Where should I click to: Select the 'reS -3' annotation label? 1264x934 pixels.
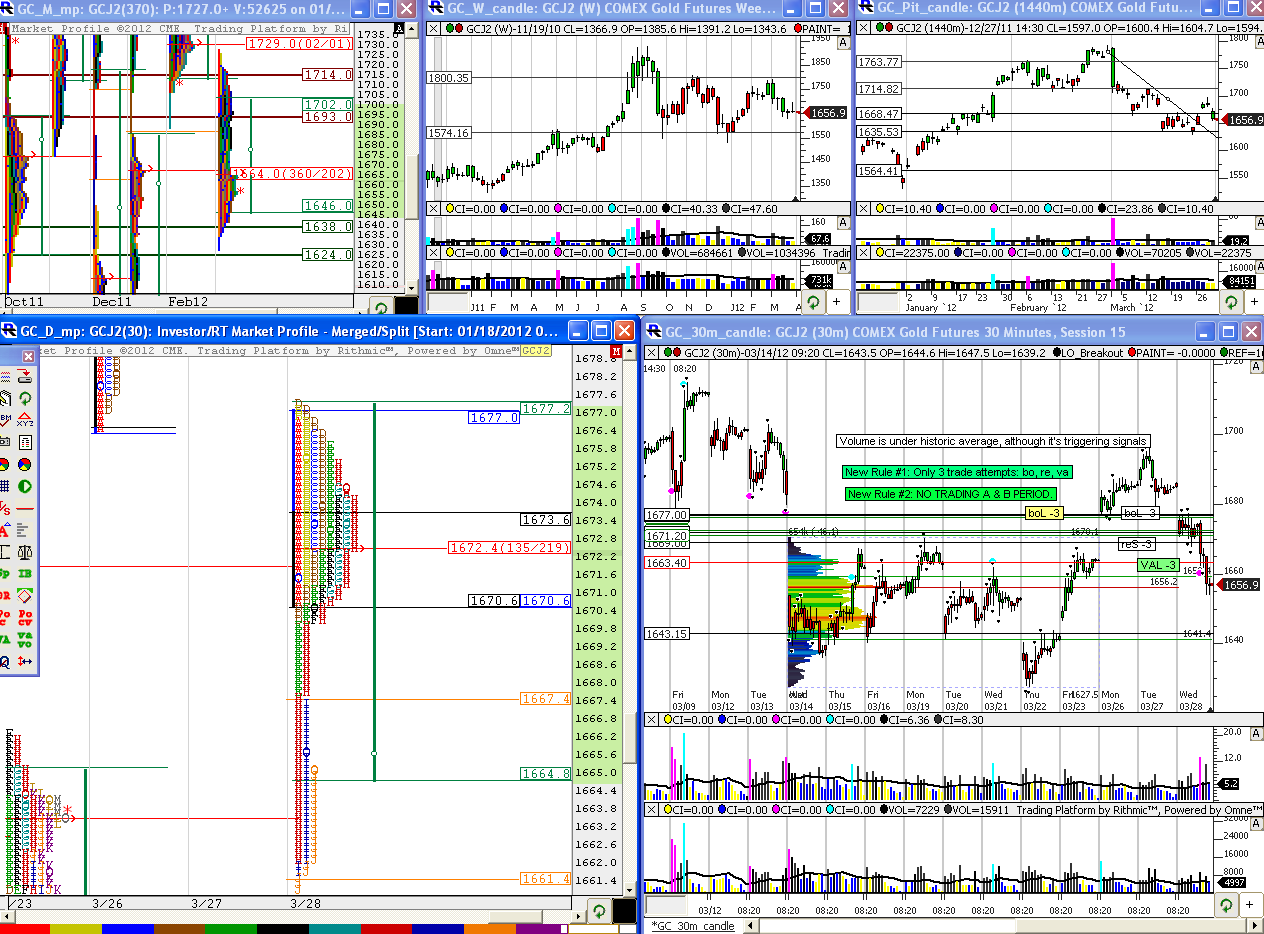pyautogui.click(x=1137, y=543)
